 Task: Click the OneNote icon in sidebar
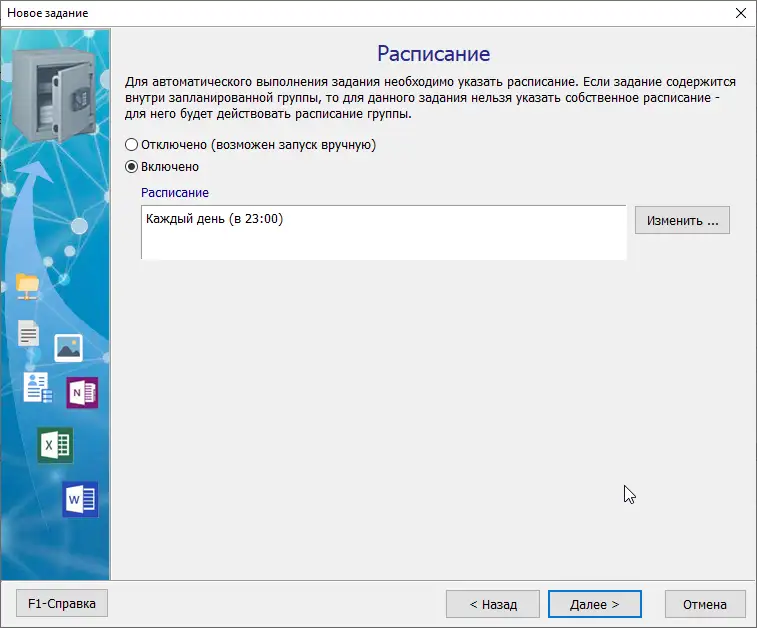[x=82, y=392]
